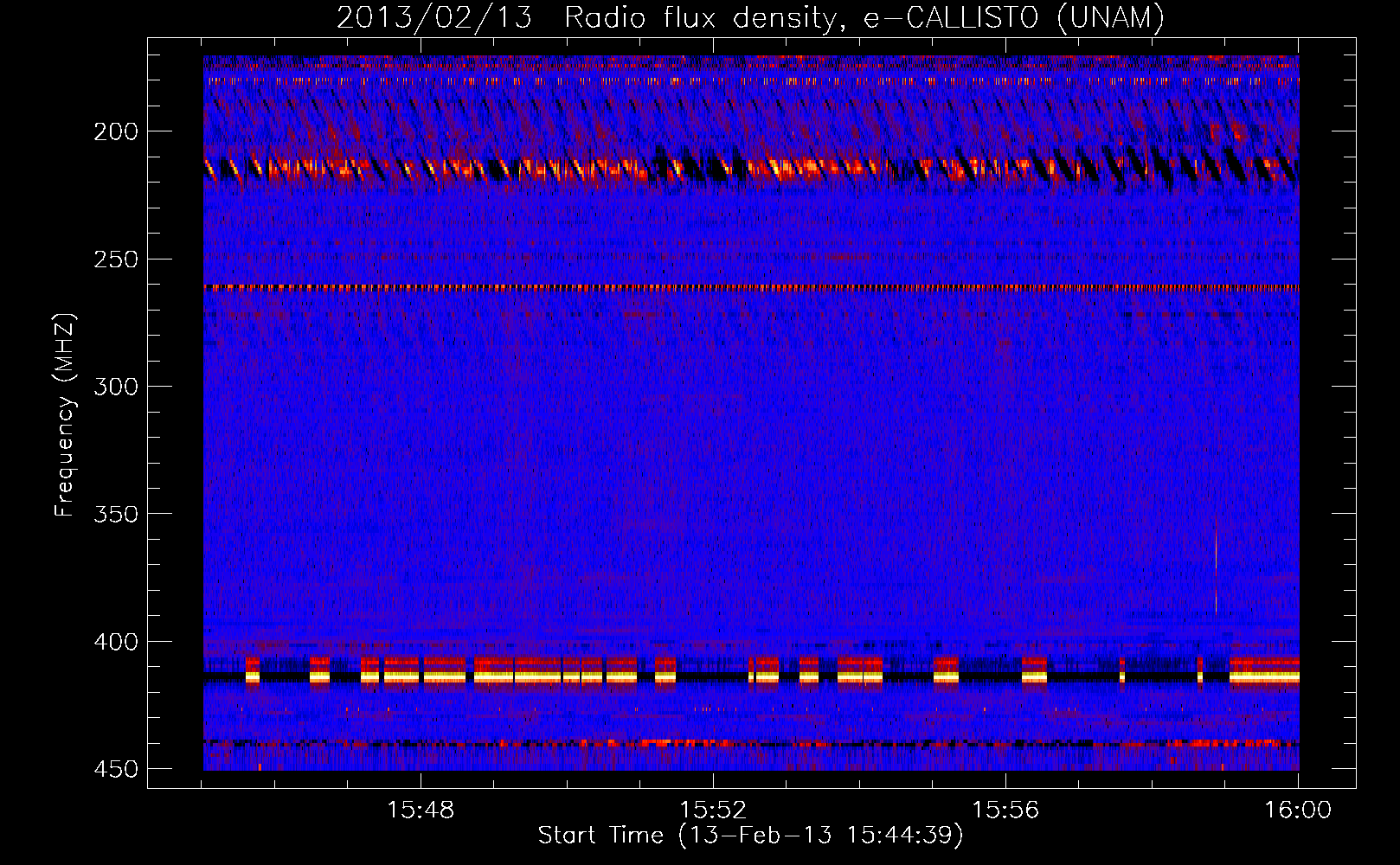The image size is (1400, 865).
Task: Click the 'Start Time (13-Feb-13 15:44:39)' label
Action: pos(750,836)
